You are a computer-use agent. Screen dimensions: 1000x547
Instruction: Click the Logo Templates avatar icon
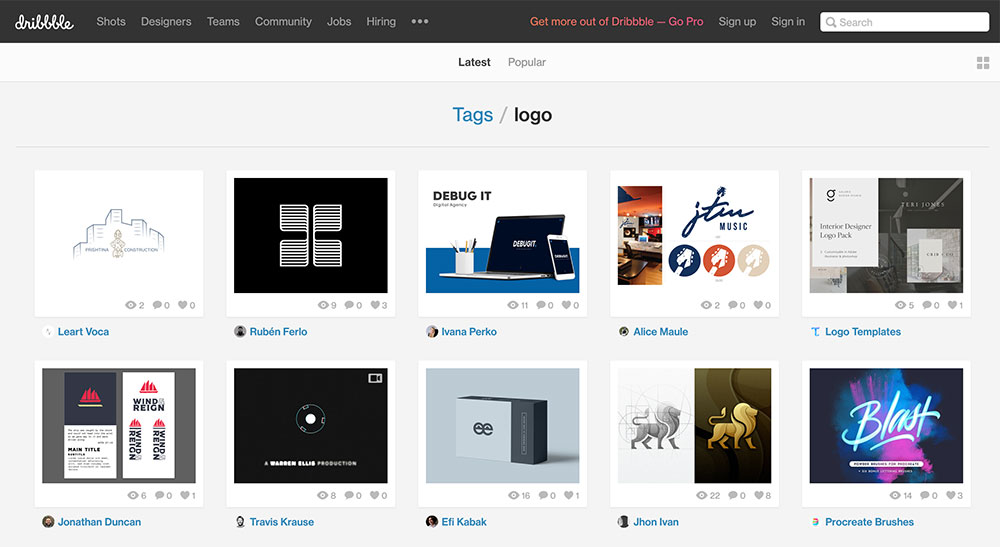[x=816, y=332]
